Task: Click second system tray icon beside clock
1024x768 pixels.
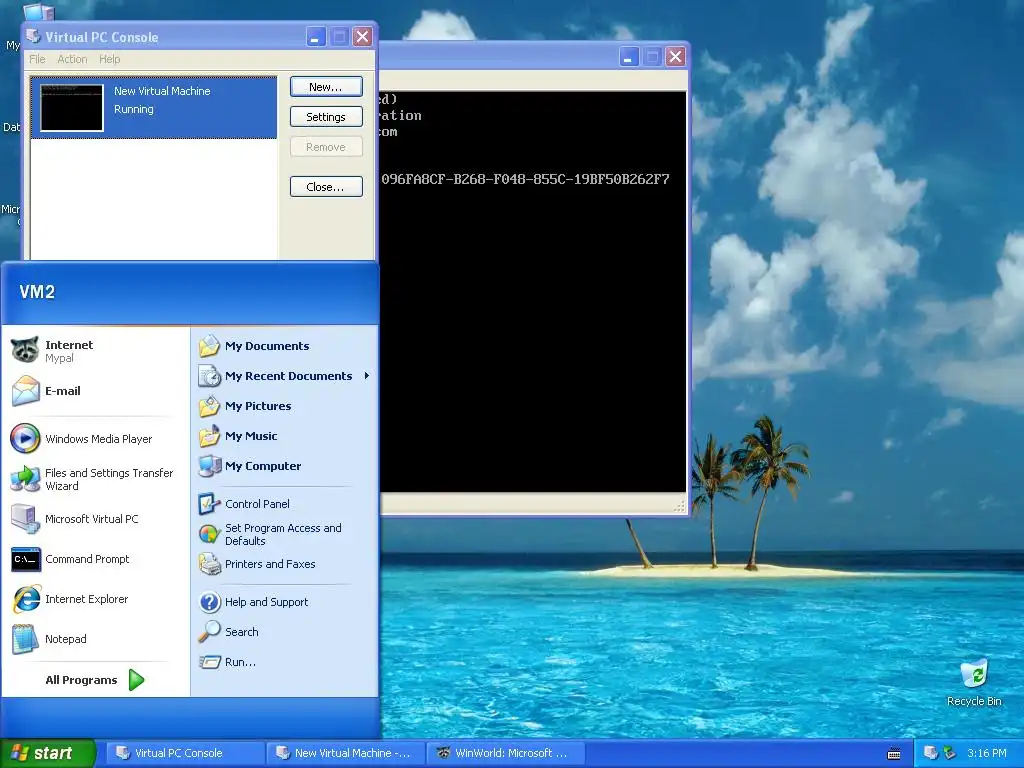Action: point(949,753)
